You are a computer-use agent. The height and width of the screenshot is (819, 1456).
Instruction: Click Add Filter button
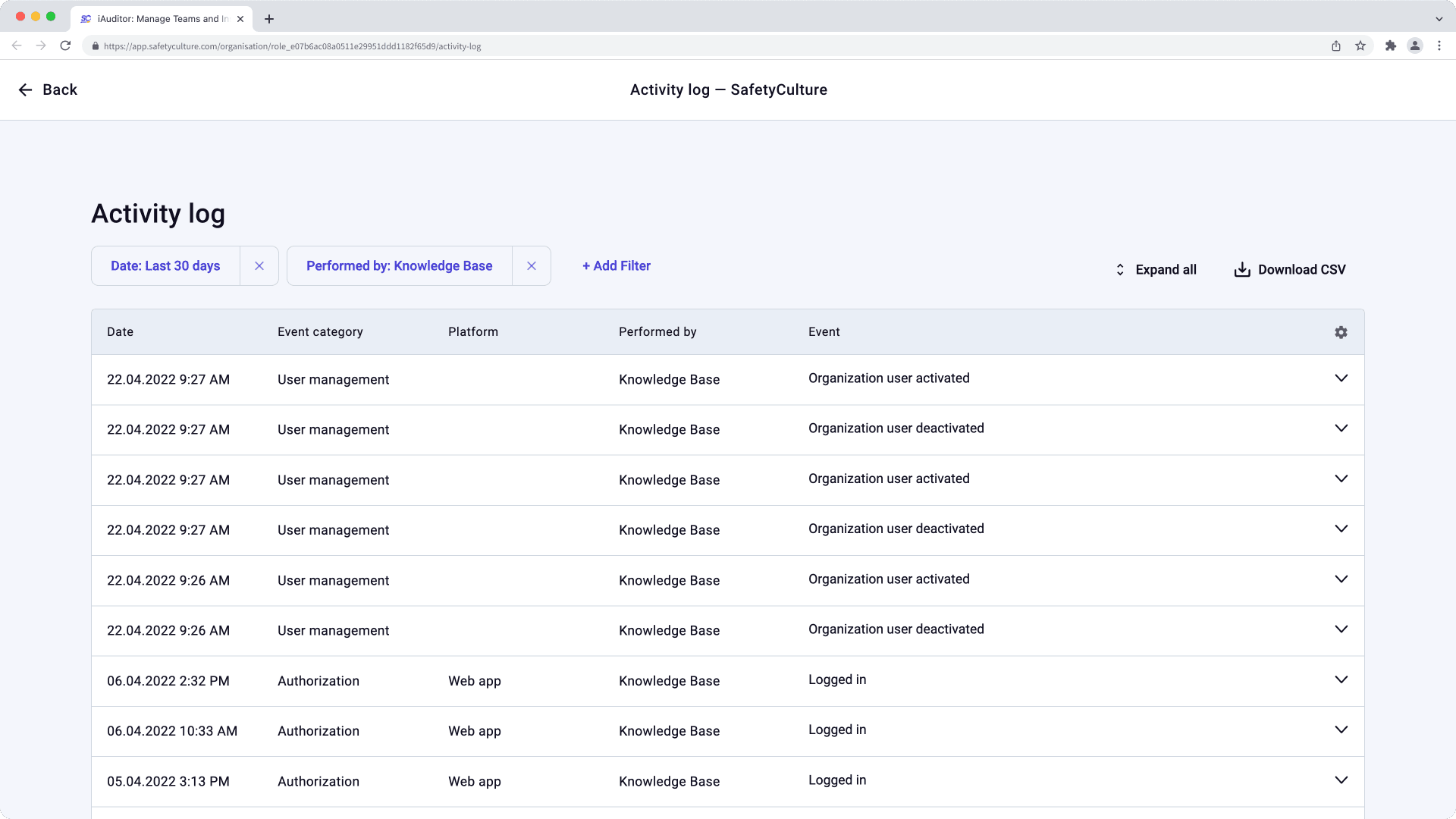pyautogui.click(x=616, y=265)
